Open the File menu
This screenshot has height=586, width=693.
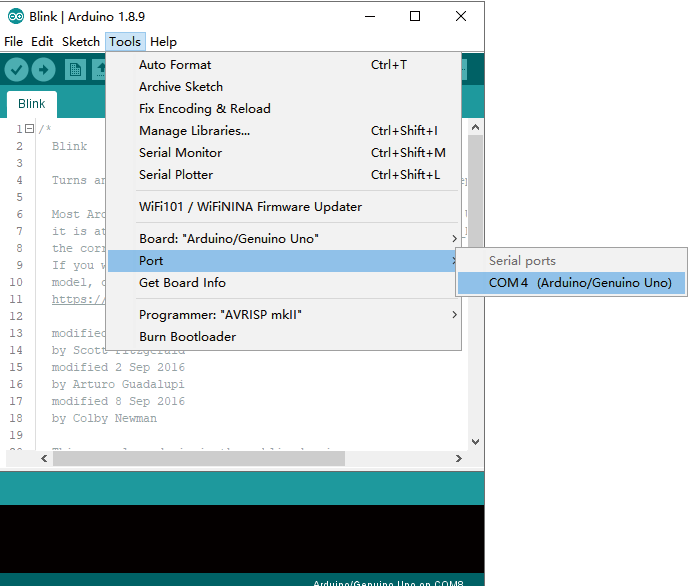coord(13,42)
